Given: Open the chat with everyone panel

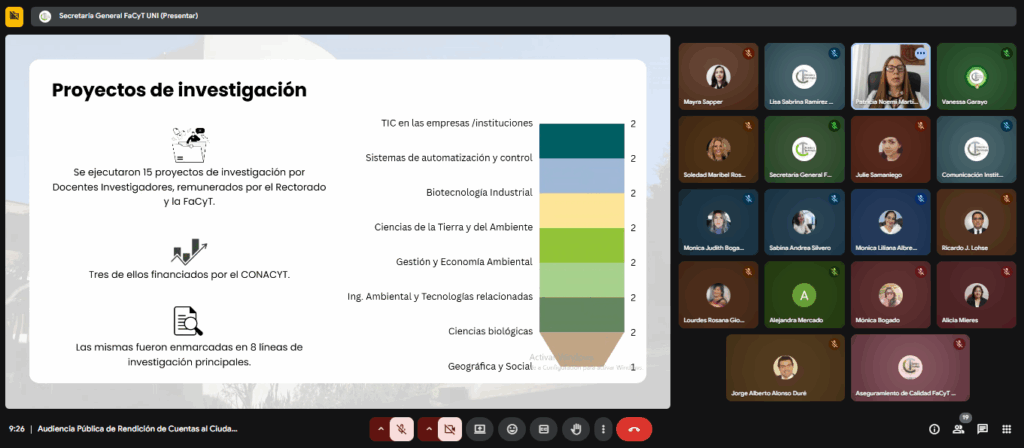Looking at the screenshot, I should (983, 429).
